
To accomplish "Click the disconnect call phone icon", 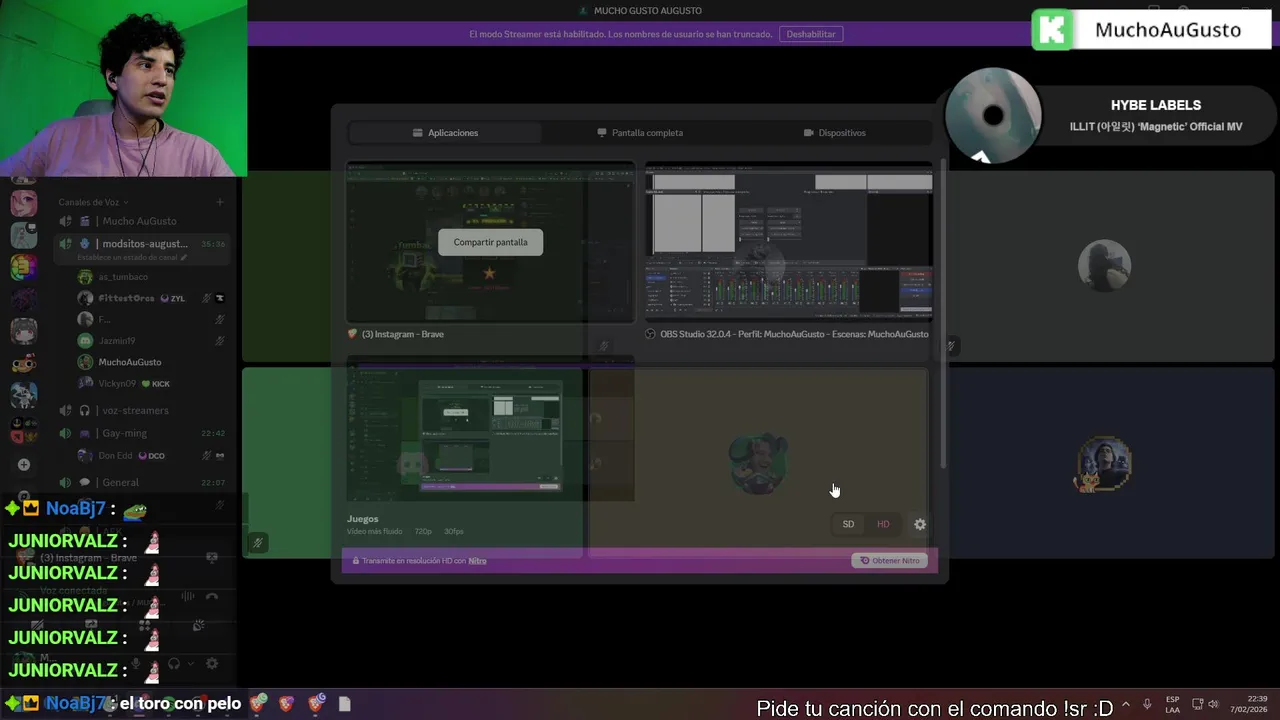I will 211,596.
